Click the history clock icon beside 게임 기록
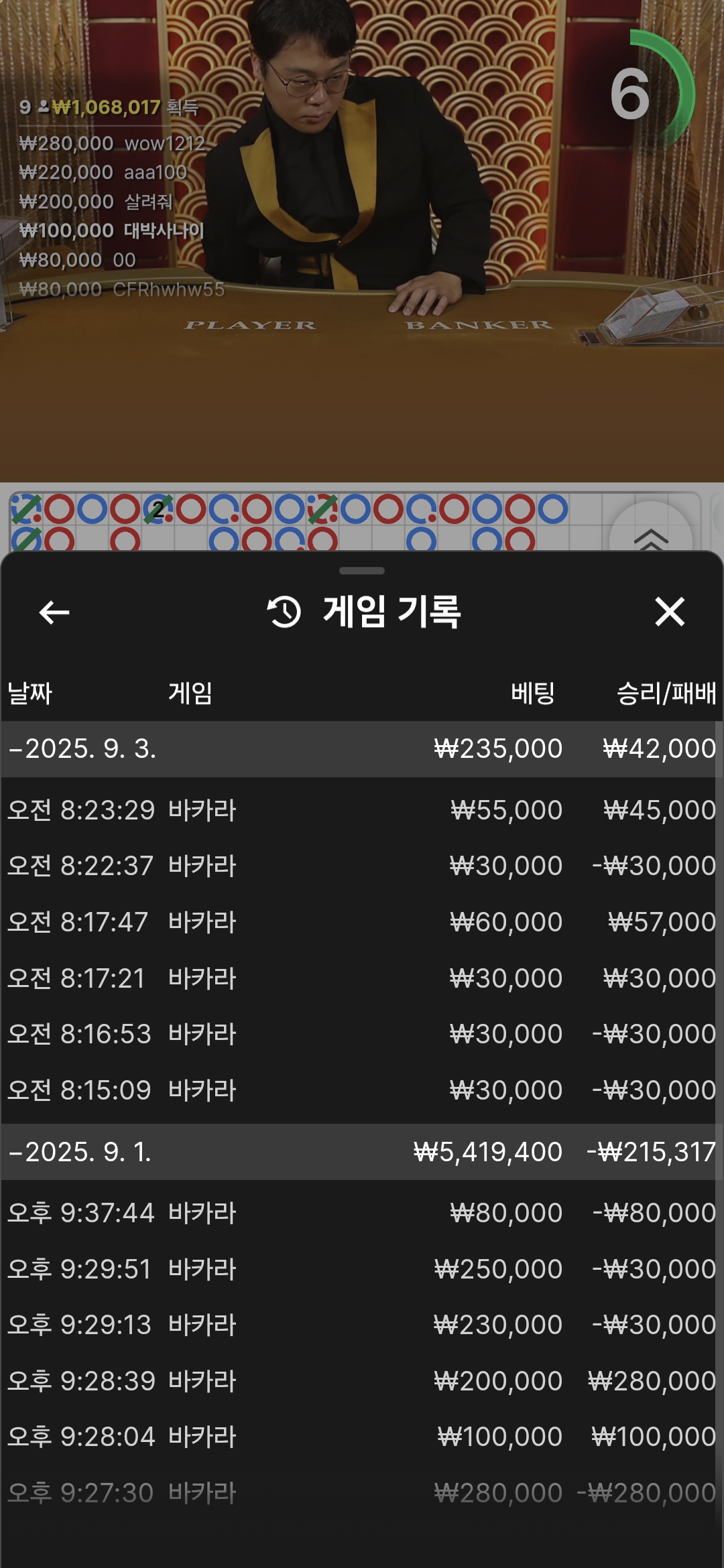The image size is (724, 1568). point(284,612)
